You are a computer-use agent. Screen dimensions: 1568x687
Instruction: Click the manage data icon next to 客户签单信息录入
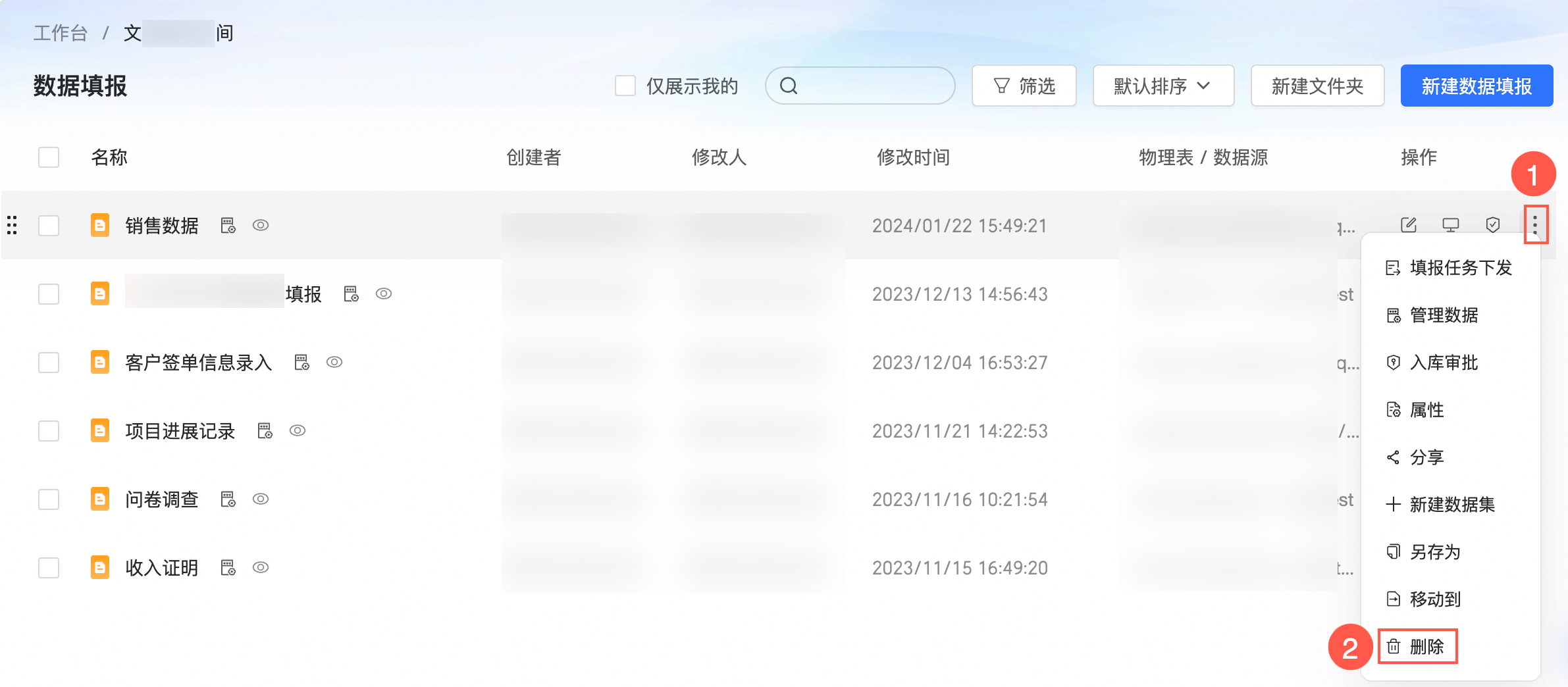302,362
